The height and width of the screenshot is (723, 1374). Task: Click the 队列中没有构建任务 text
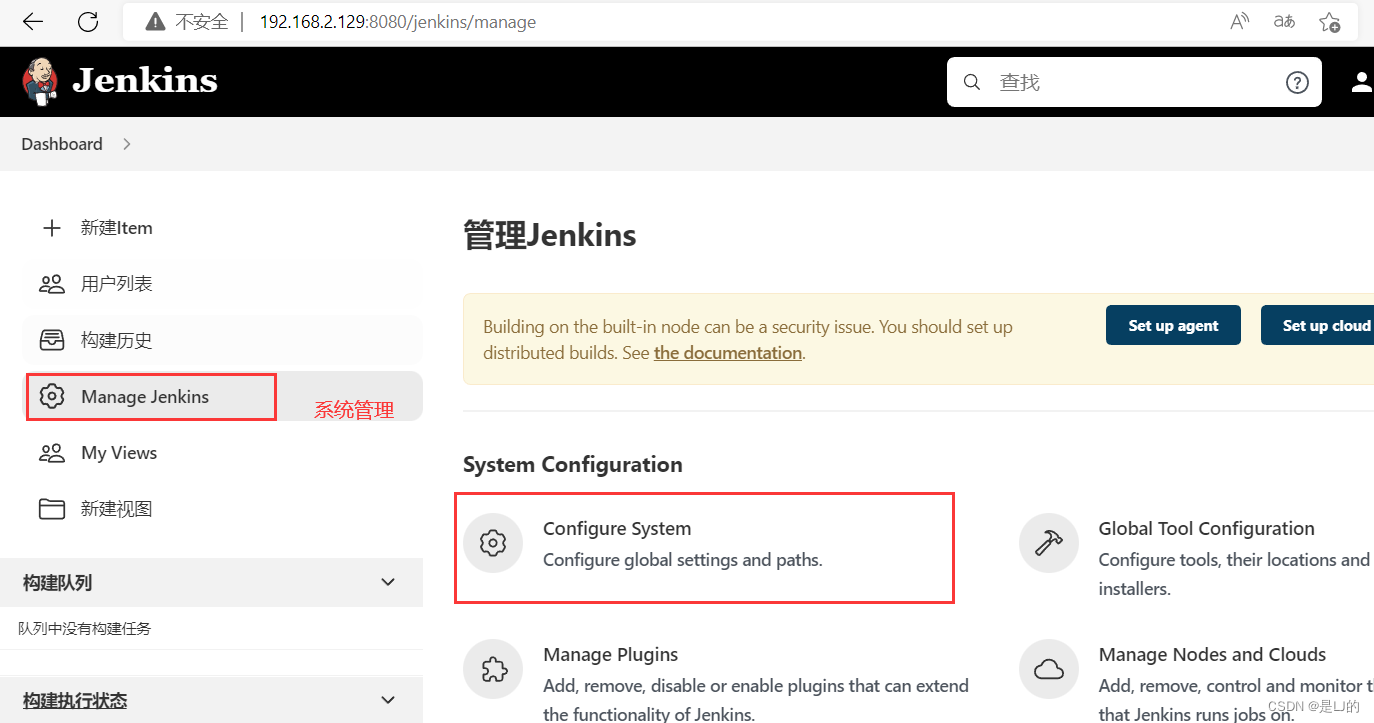pos(85,629)
